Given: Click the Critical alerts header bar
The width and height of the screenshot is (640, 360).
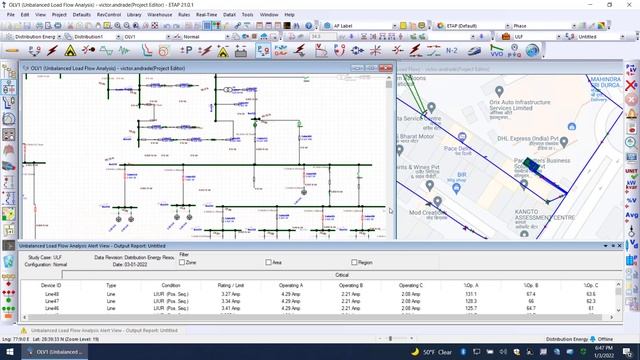Looking at the screenshot, I should point(342,275).
